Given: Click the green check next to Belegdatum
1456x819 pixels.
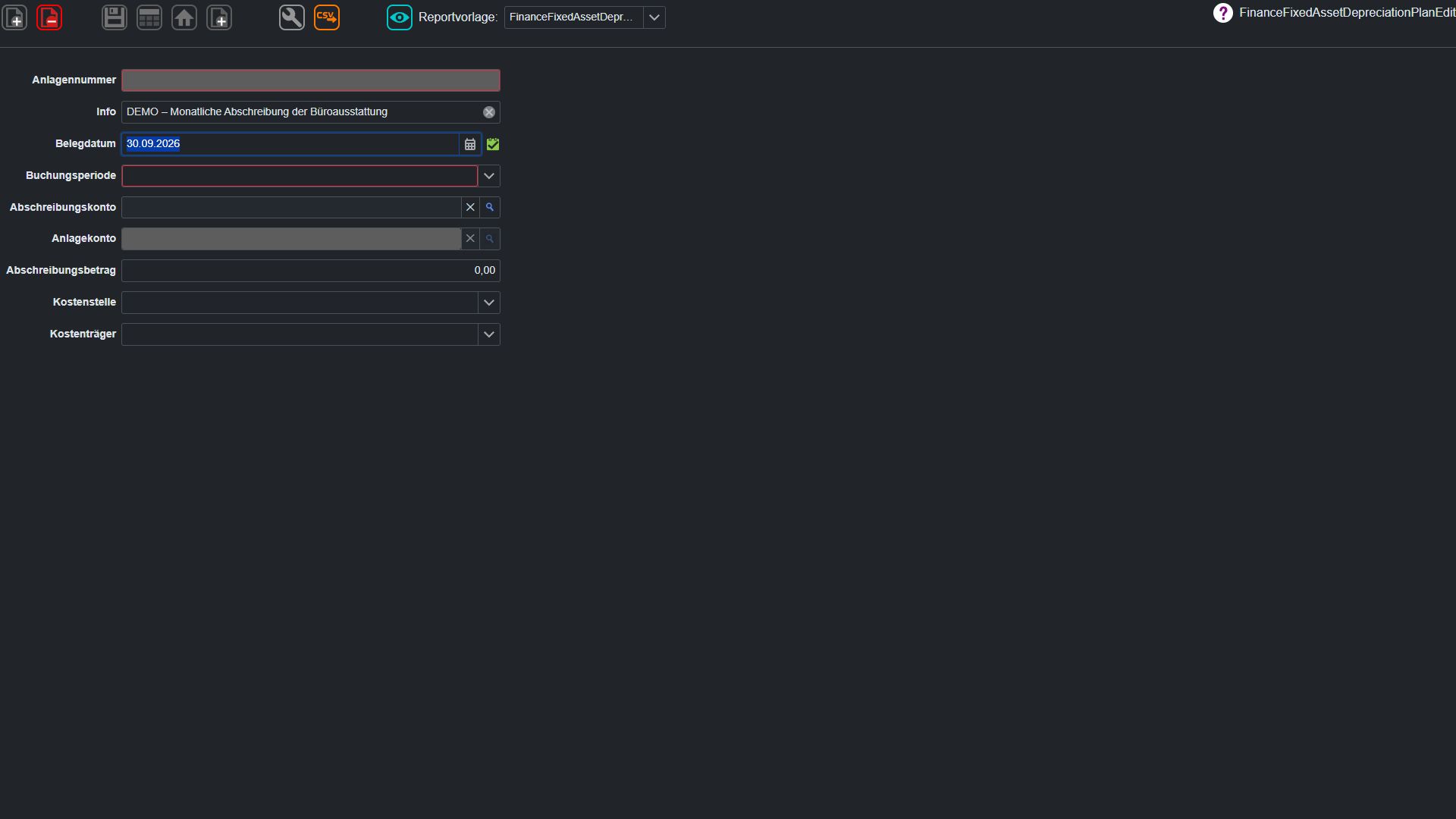Looking at the screenshot, I should pyautogui.click(x=493, y=144).
